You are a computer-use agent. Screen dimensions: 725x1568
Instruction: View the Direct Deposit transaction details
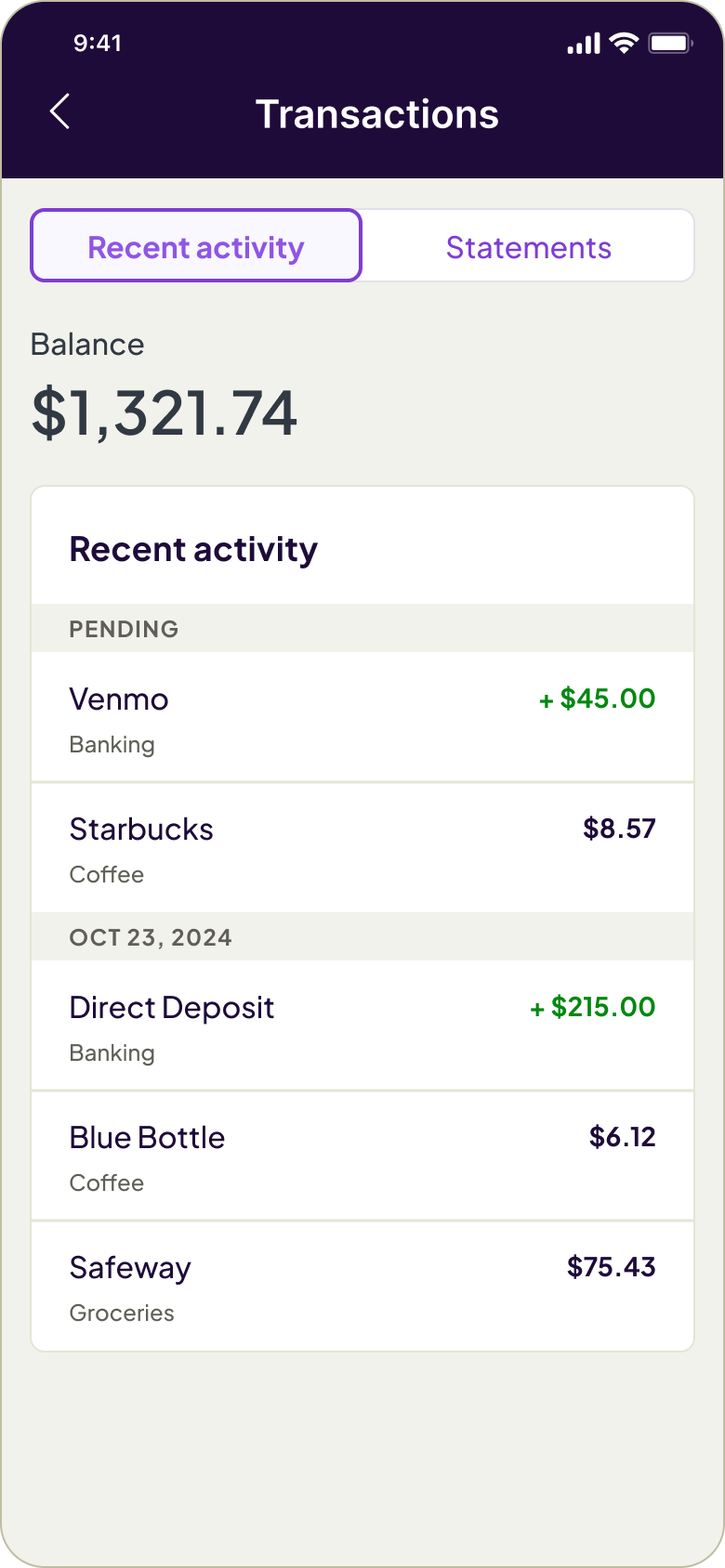click(362, 1026)
